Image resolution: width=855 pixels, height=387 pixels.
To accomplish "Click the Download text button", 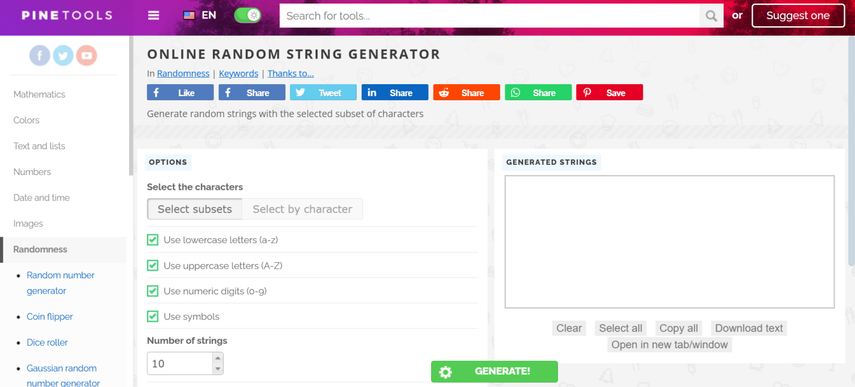I will [x=749, y=328].
